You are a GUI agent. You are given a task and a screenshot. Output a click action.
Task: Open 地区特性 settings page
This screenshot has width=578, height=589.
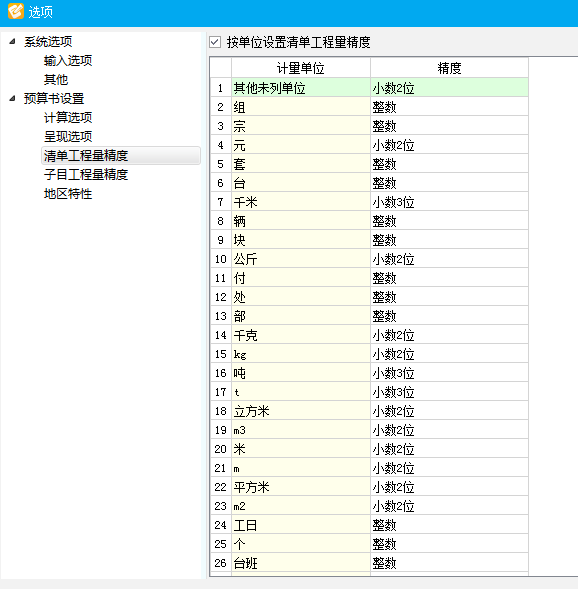pos(68,193)
